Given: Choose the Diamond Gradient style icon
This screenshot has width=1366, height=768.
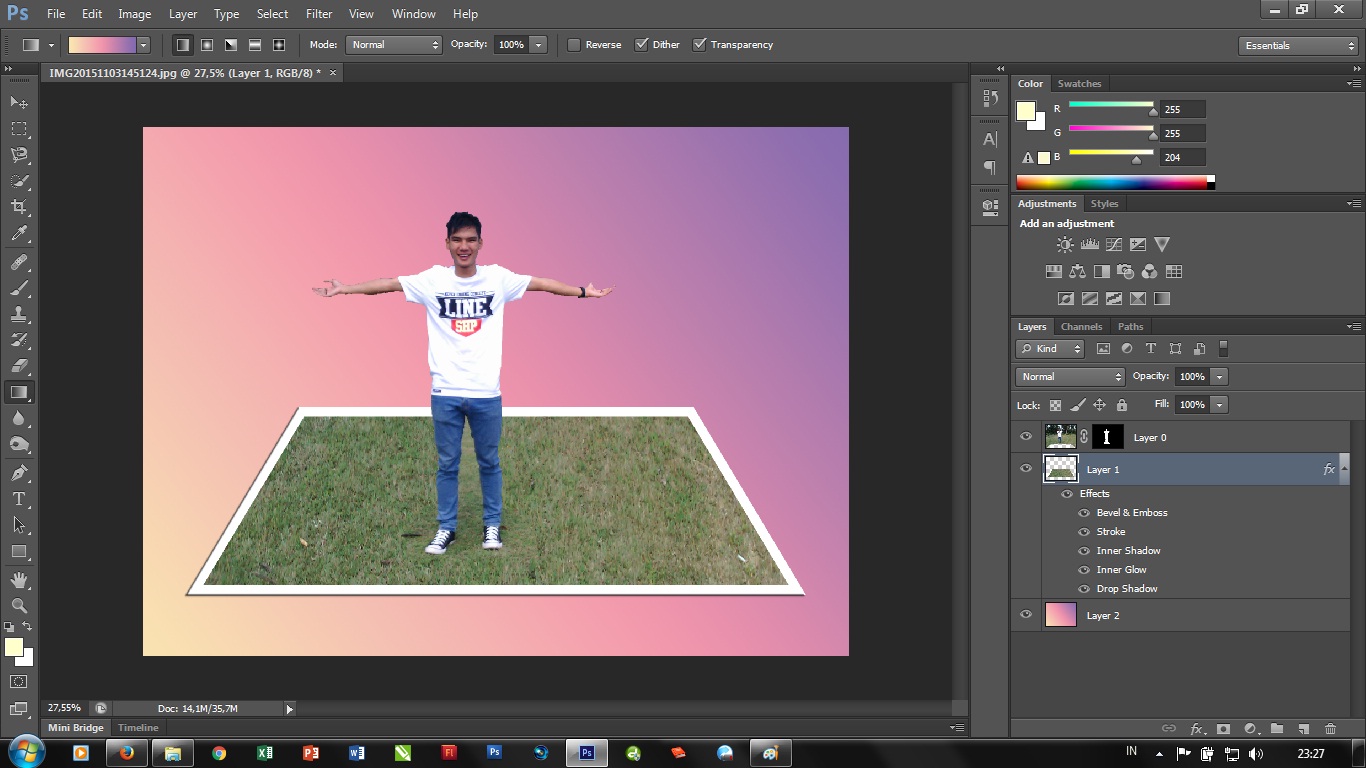Looking at the screenshot, I should click(x=279, y=45).
